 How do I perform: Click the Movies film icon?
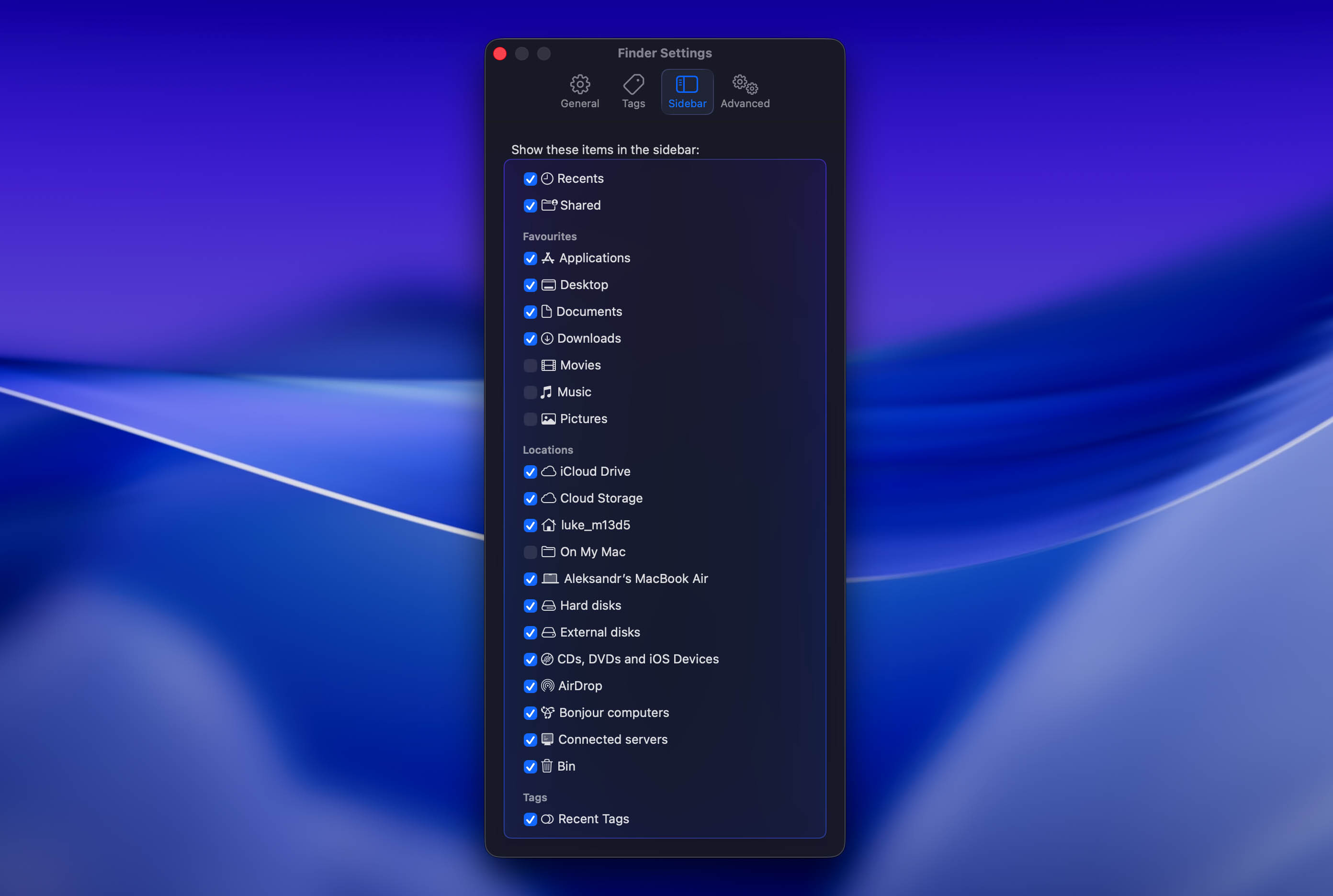click(548, 366)
